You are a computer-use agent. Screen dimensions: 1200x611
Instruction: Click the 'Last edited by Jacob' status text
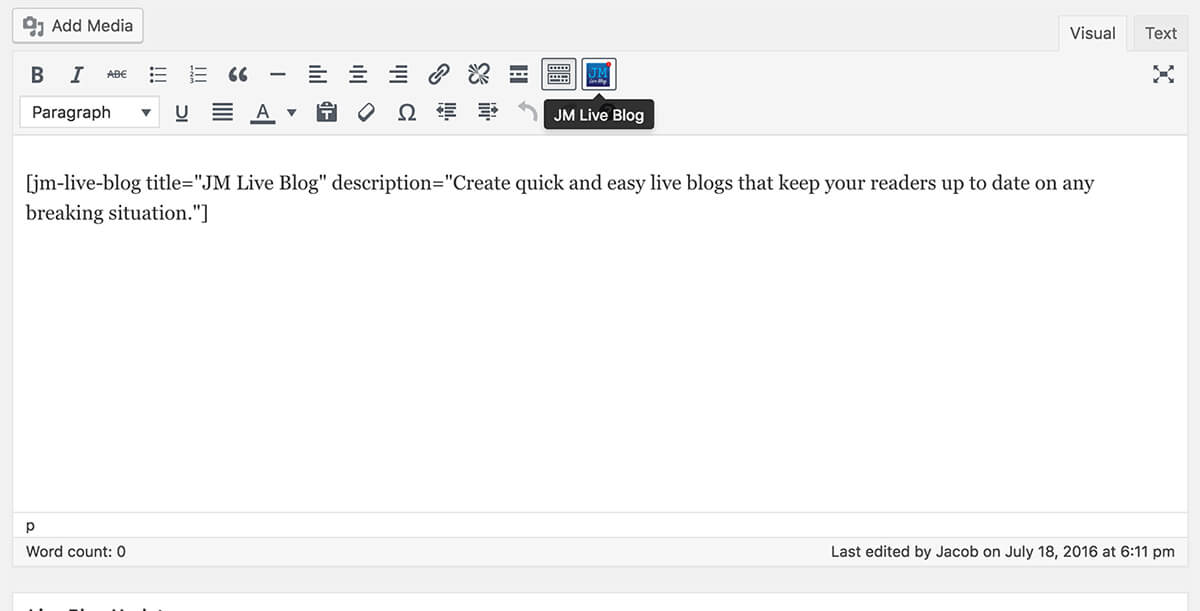(x=1003, y=551)
